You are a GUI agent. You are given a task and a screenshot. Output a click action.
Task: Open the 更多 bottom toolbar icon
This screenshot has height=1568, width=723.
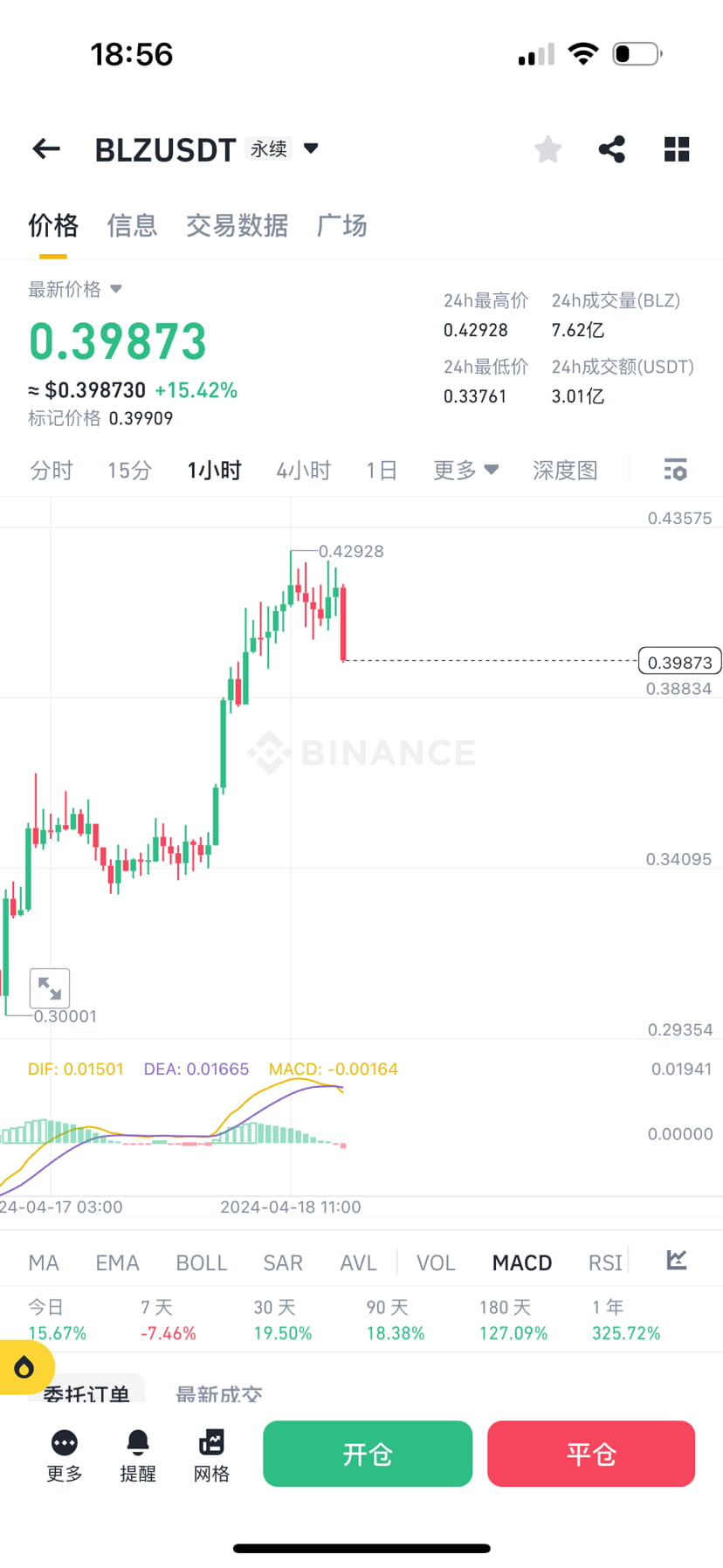(x=63, y=1454)
